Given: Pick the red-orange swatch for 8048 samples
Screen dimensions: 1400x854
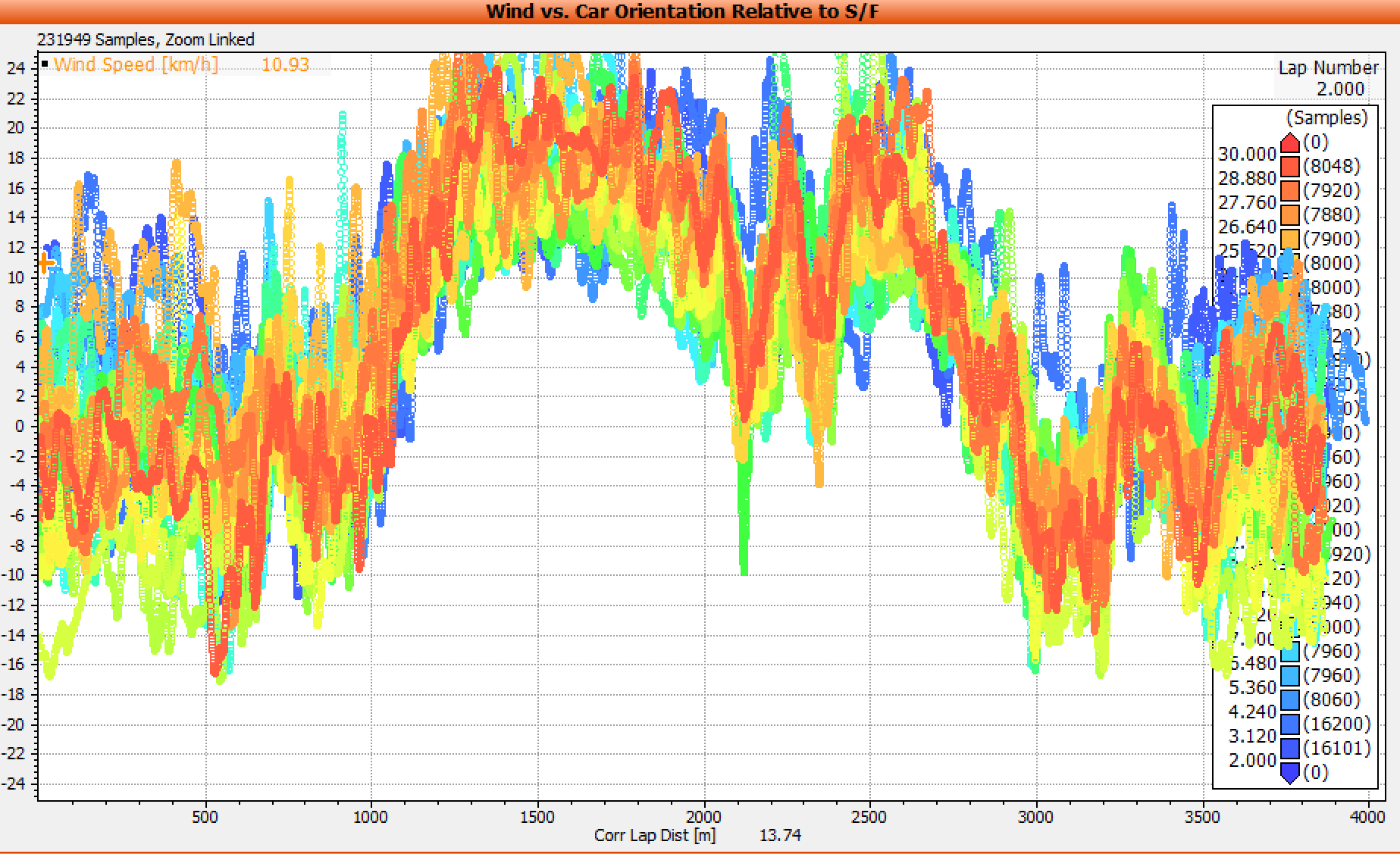Looking at the screenshot, I should 1290,166.
